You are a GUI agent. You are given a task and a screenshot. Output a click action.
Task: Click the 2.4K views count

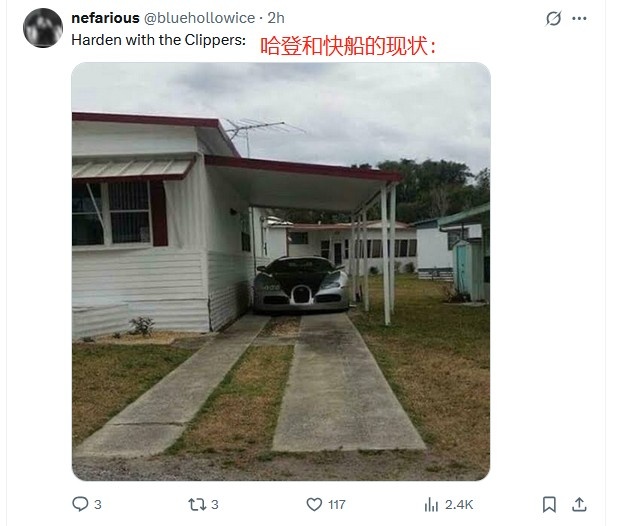(x=459, y=505)
